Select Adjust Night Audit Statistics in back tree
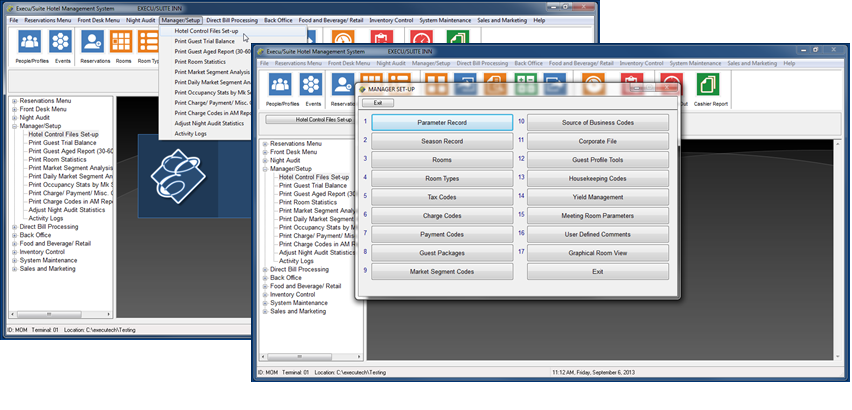This screenshot has height=410, width=852. click(x=67, y=210)
